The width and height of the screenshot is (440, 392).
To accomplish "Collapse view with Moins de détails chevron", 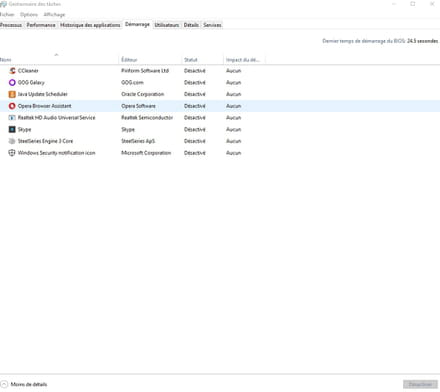I will click(x=4, y=384).
